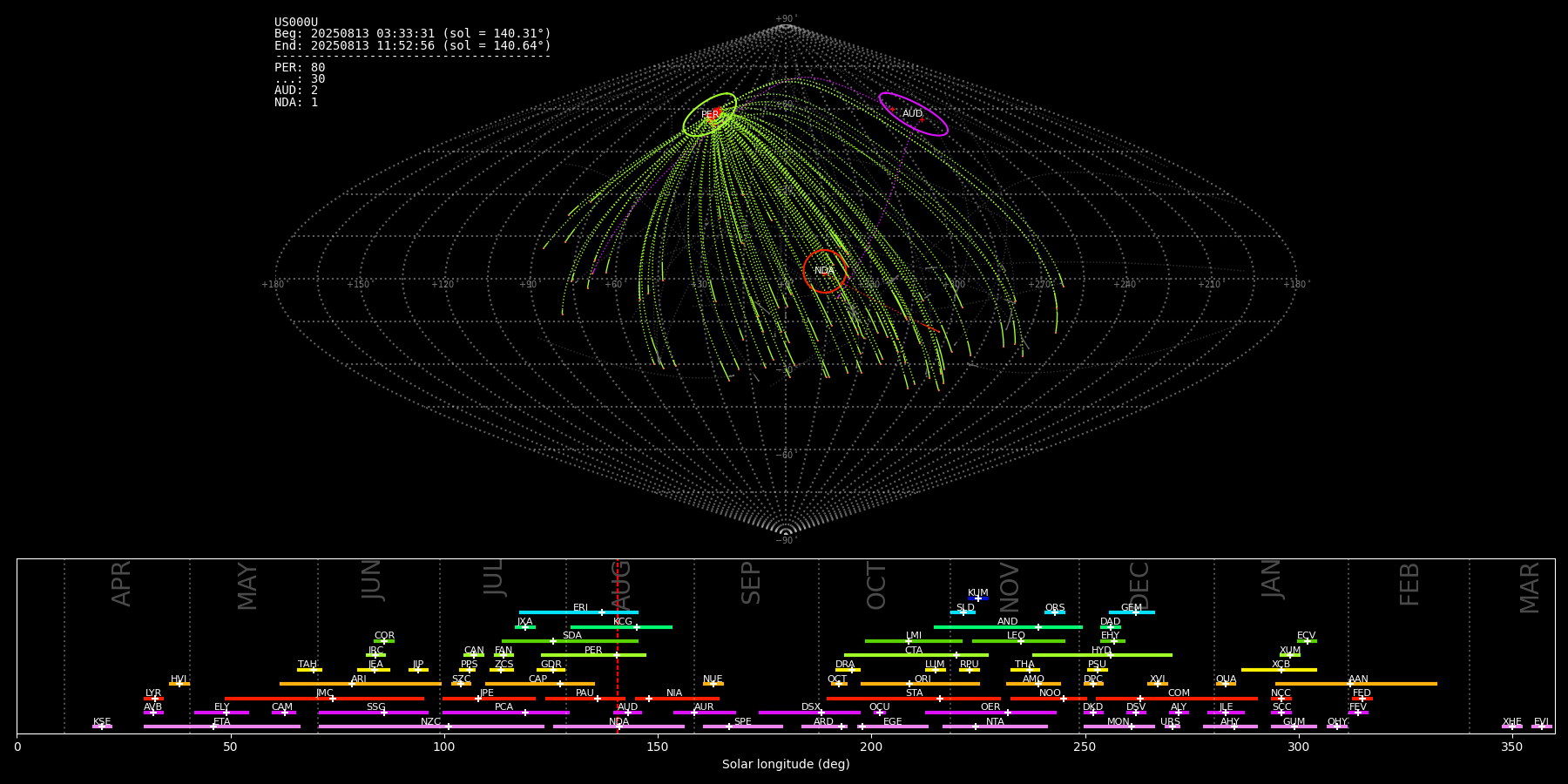Click the CAP shower label in the timeline
The image size is (1568, 784).
(538, 679)
